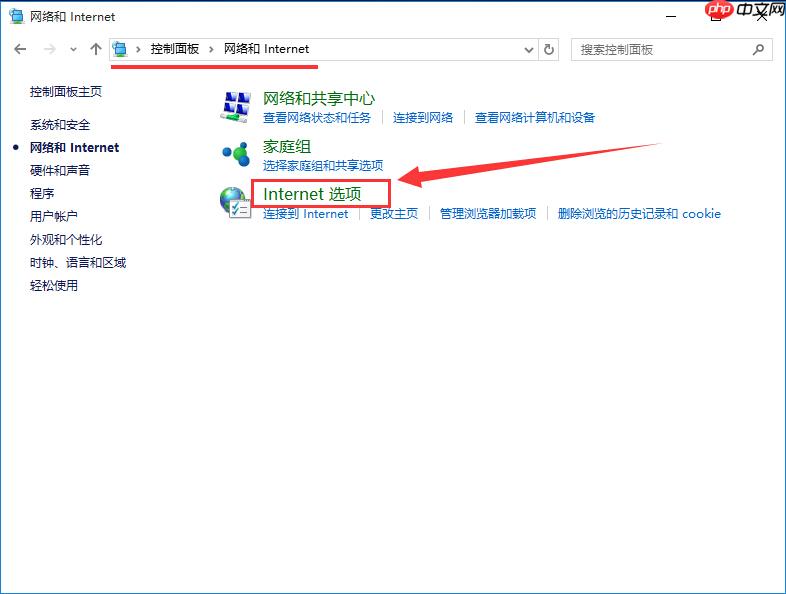Screen dimensions: 786x594
Task: Refresh the control panel view
Action: pyautogui.click(x=549, y=49)
